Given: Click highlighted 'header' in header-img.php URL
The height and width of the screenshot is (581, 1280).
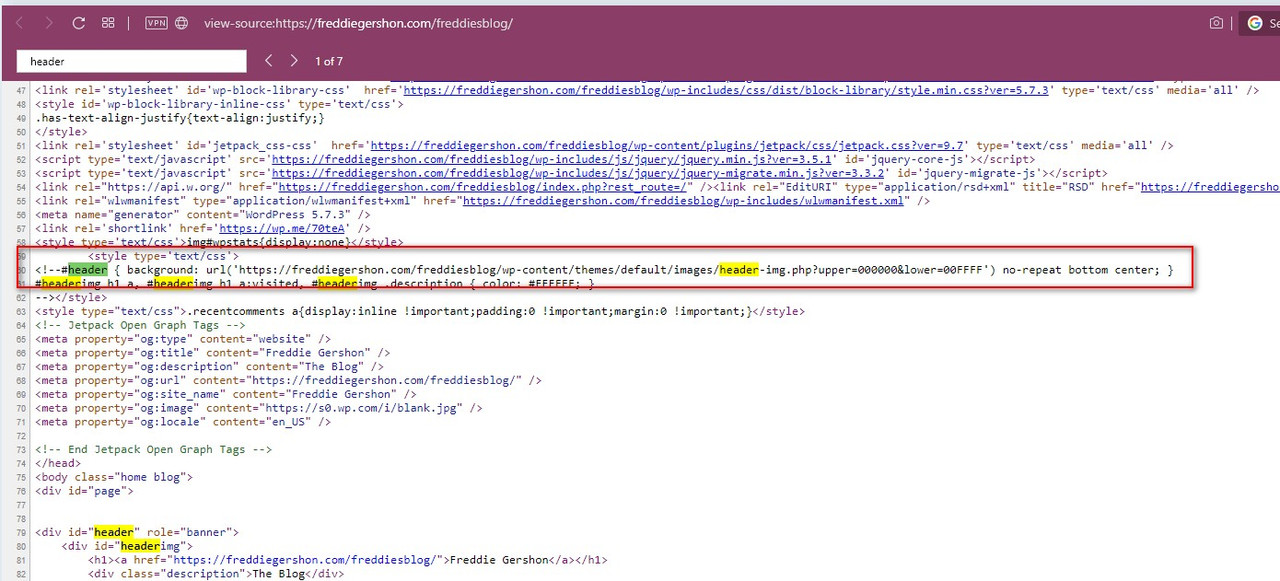Looking at the screenshot, I should pos(739,271).
